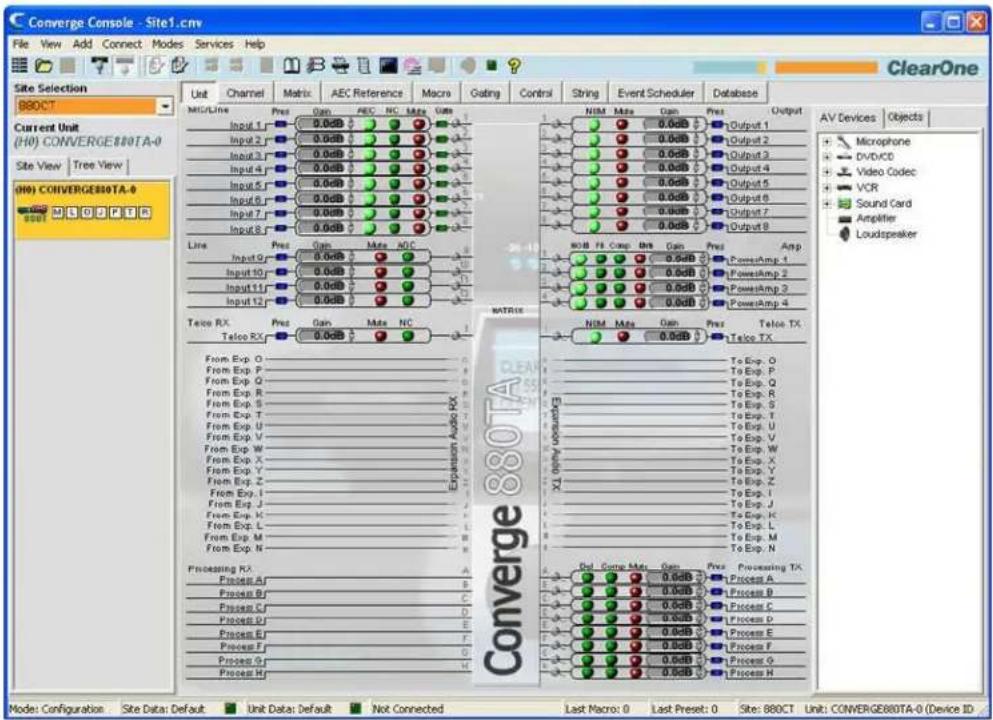Click the grid view icon in toolbar
The height and width of the screenshot is (720, 993).
pyautogui.click(x=20, y=65)
